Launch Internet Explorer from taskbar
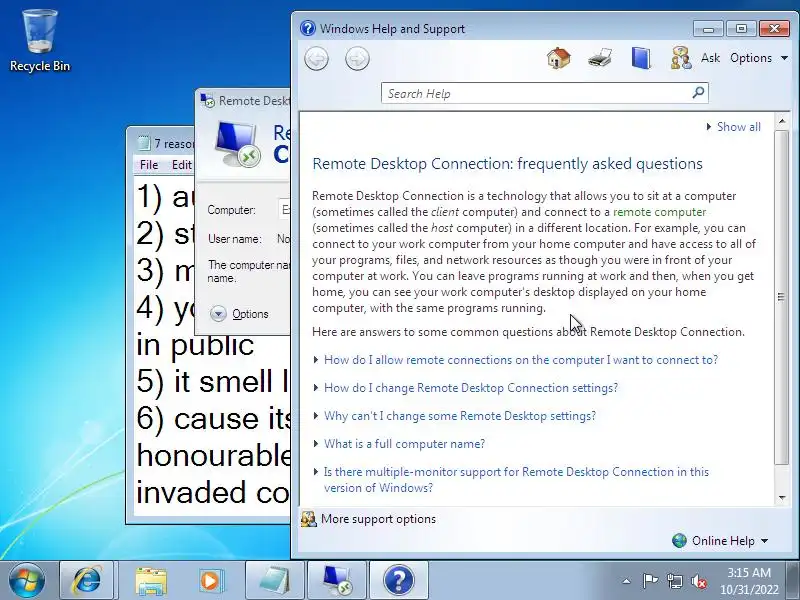The height and width of the screenshot is (600, 800). tap(88, 580)
